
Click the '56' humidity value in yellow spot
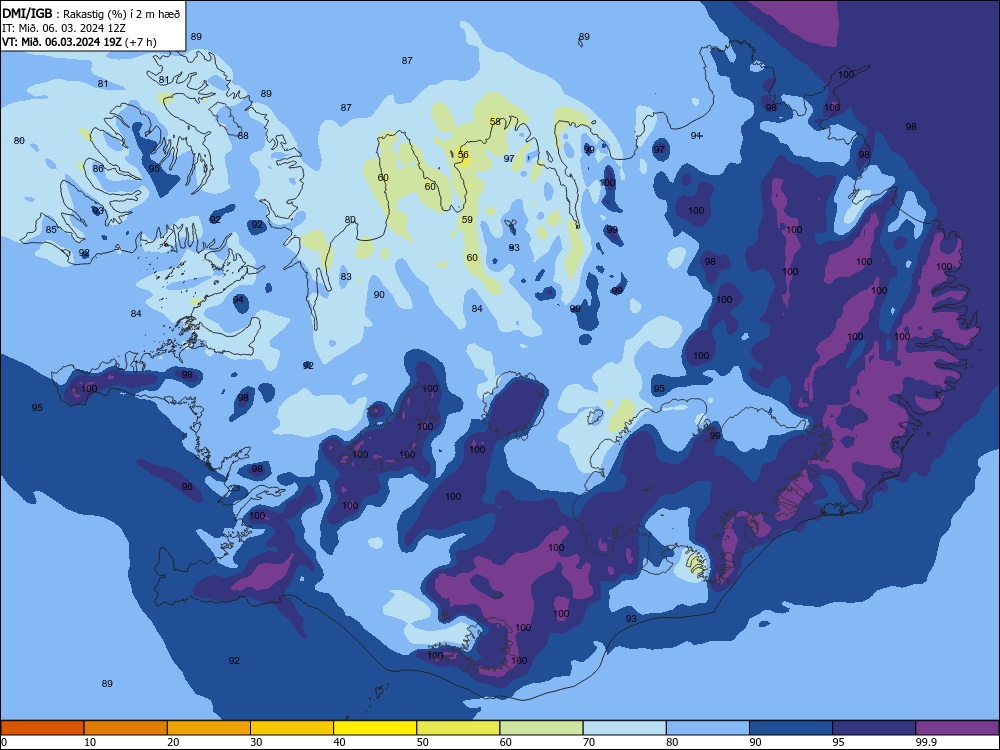[463, 154]
